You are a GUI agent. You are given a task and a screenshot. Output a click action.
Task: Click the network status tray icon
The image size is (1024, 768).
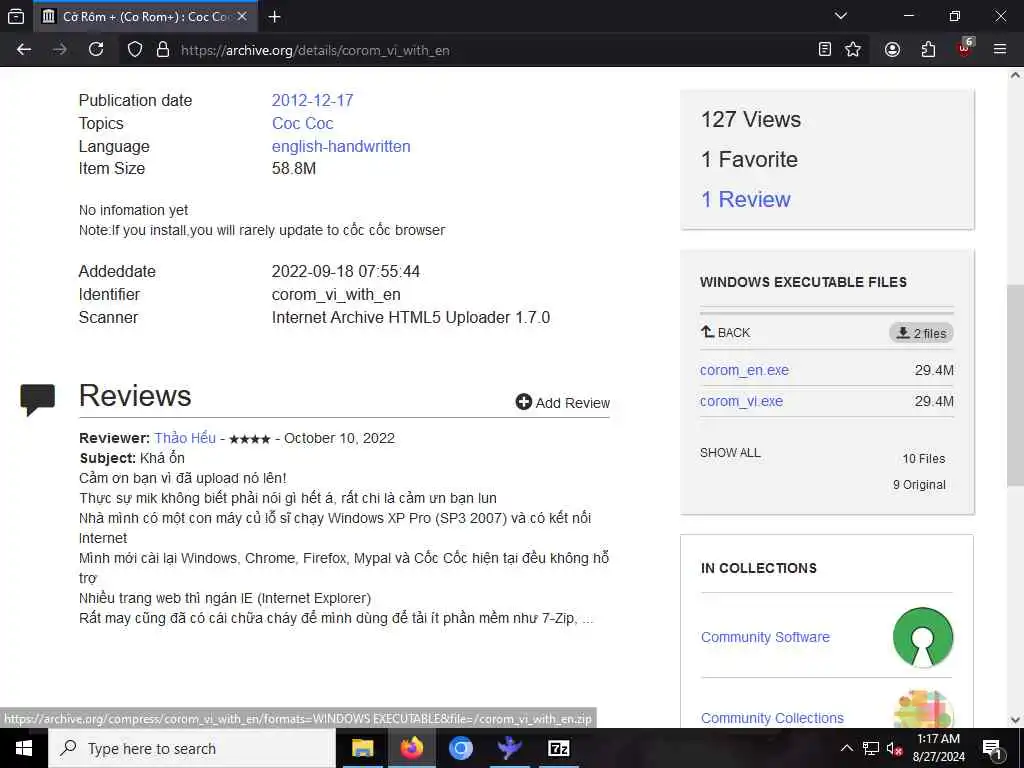pyautogui.click(x=871, y=748)
